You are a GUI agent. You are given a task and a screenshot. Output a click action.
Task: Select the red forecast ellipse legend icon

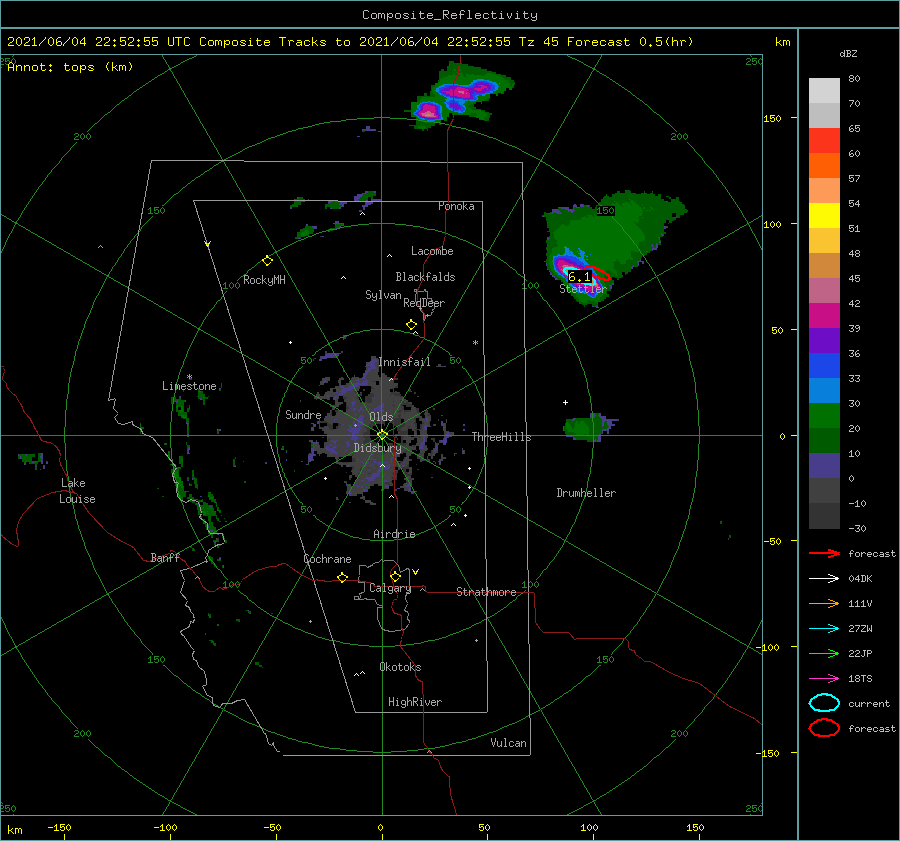pyautogui.click(x=824, y=728)
